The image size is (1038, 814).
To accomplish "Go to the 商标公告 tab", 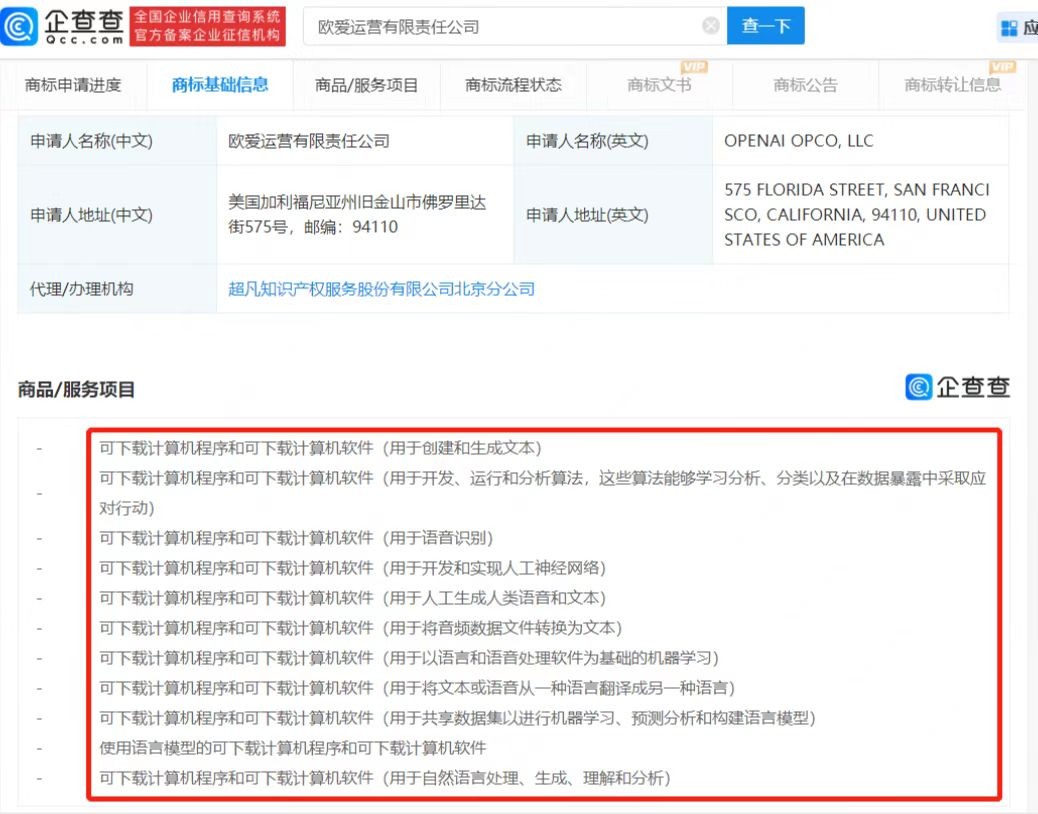I will tap(805, 85).
